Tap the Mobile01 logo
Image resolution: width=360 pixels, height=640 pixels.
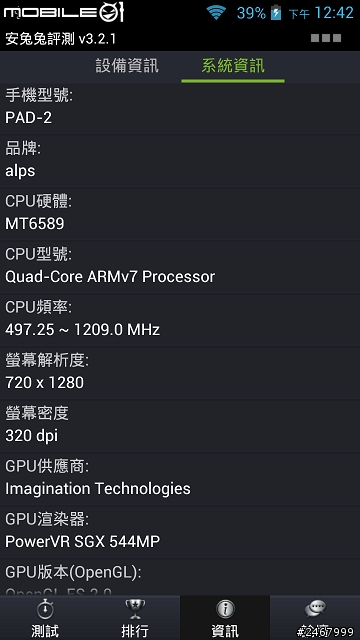pyautogui.click(x=63, y=12)
